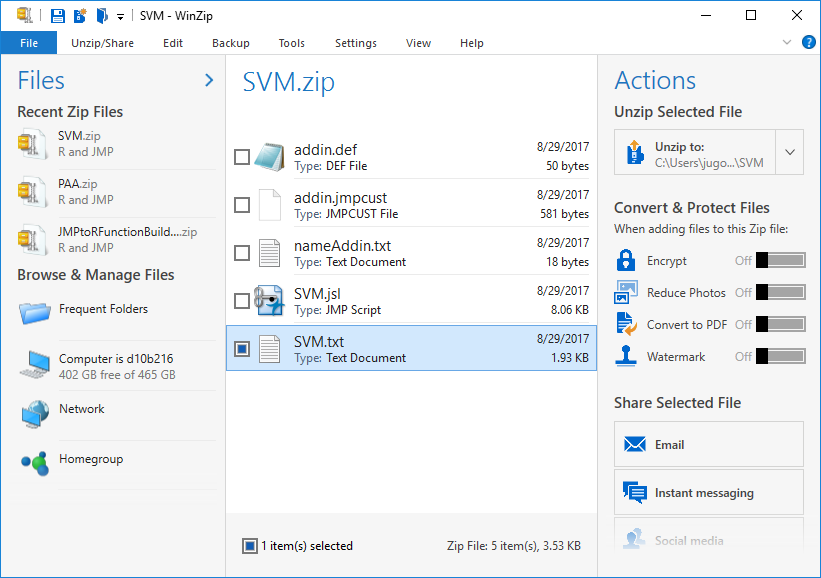Click the addin.def file icon
The width and height of the screenshot is (821, 578).
[x=268, y=156]
